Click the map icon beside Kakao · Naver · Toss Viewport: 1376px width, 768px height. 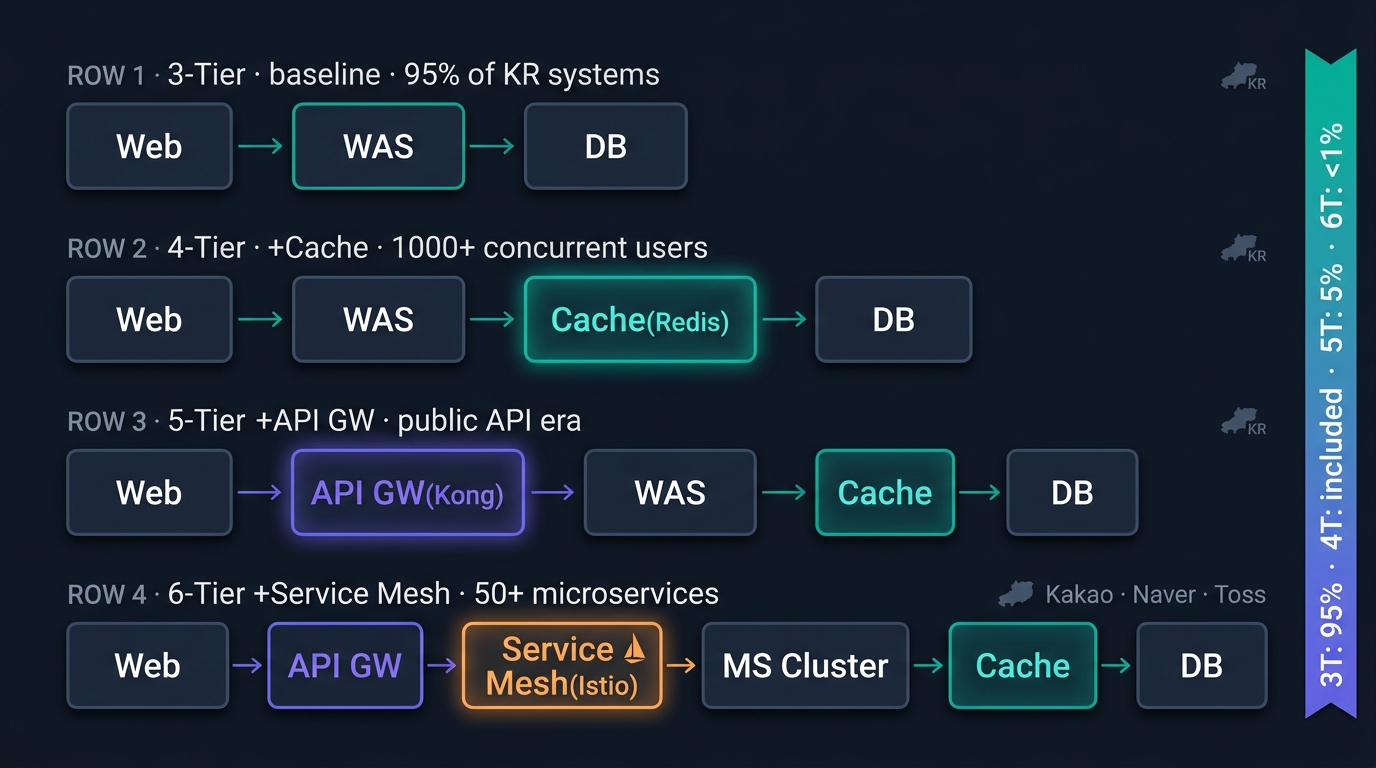[1015, 594]
